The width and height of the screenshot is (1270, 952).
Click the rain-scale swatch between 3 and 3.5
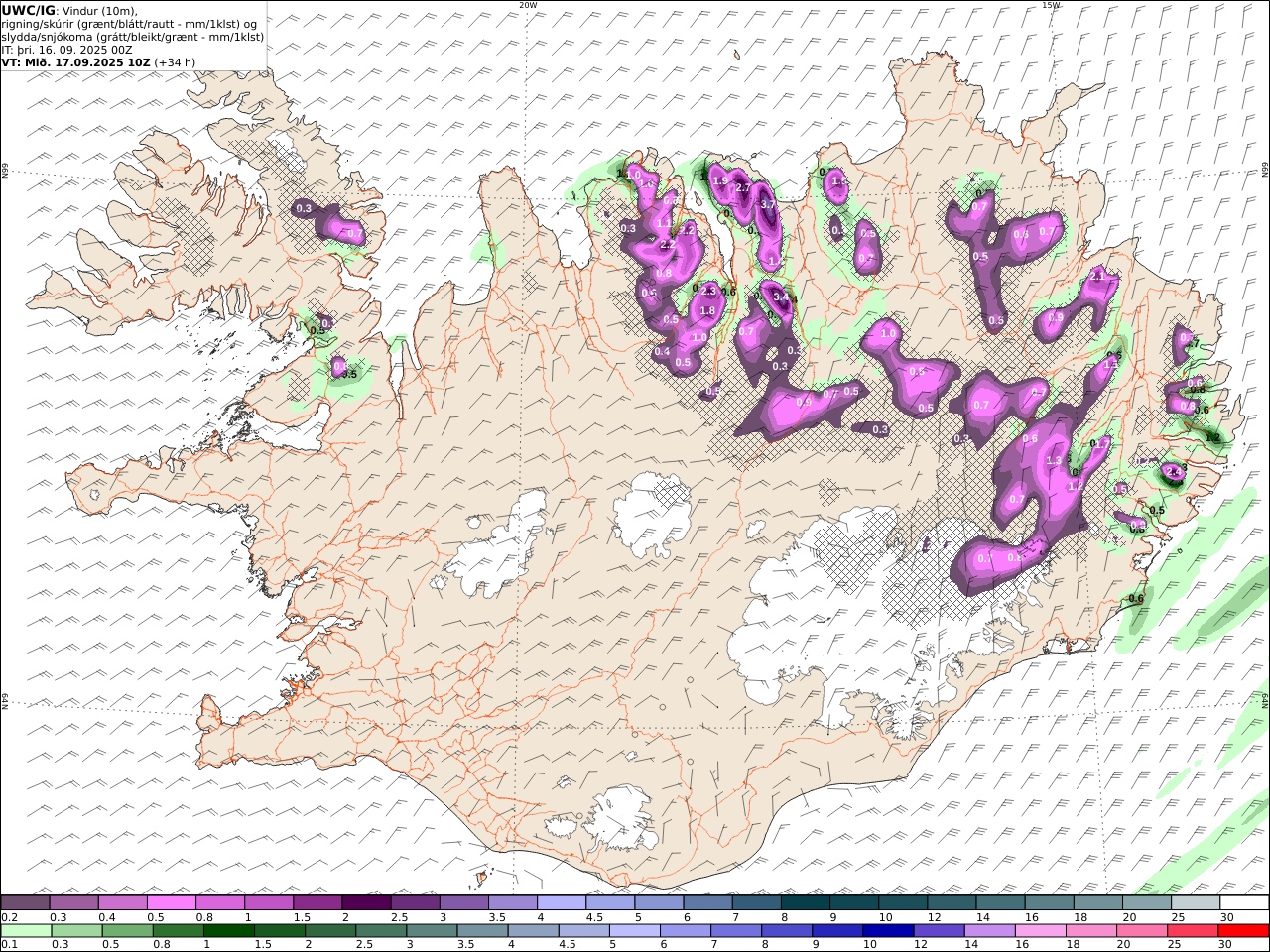tap(432, 930)
